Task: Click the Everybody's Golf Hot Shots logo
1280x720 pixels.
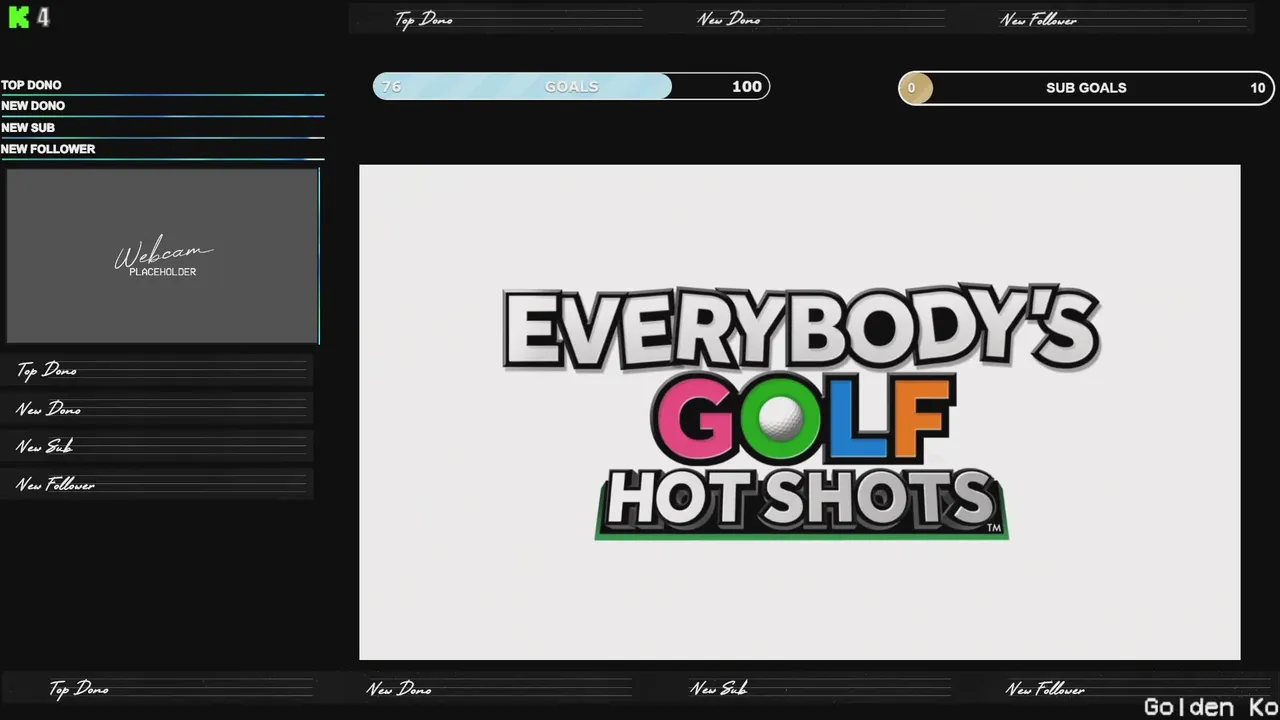Action: pos(801,413)
